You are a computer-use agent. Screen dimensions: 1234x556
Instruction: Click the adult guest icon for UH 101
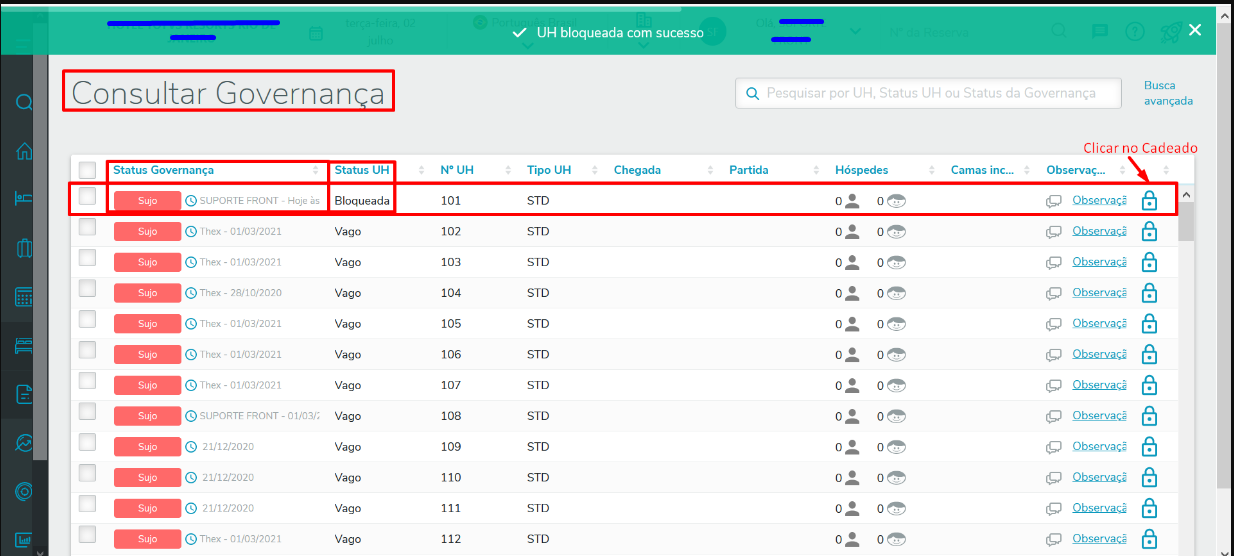[x=852, y=201]
